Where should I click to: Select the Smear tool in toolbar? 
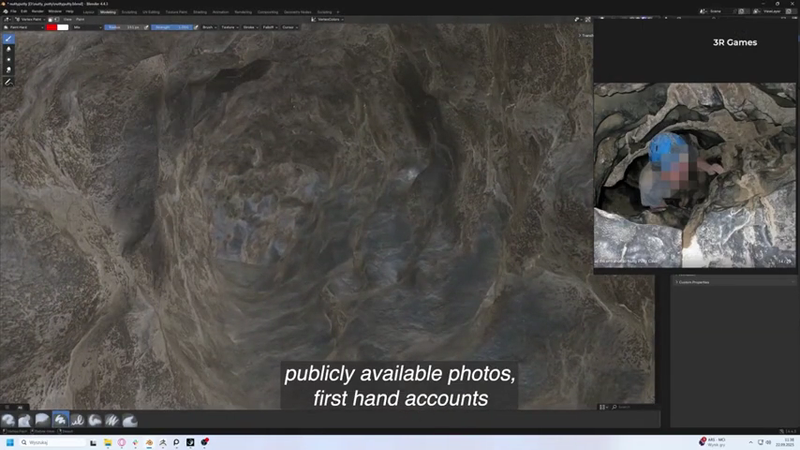pos(8,70)
